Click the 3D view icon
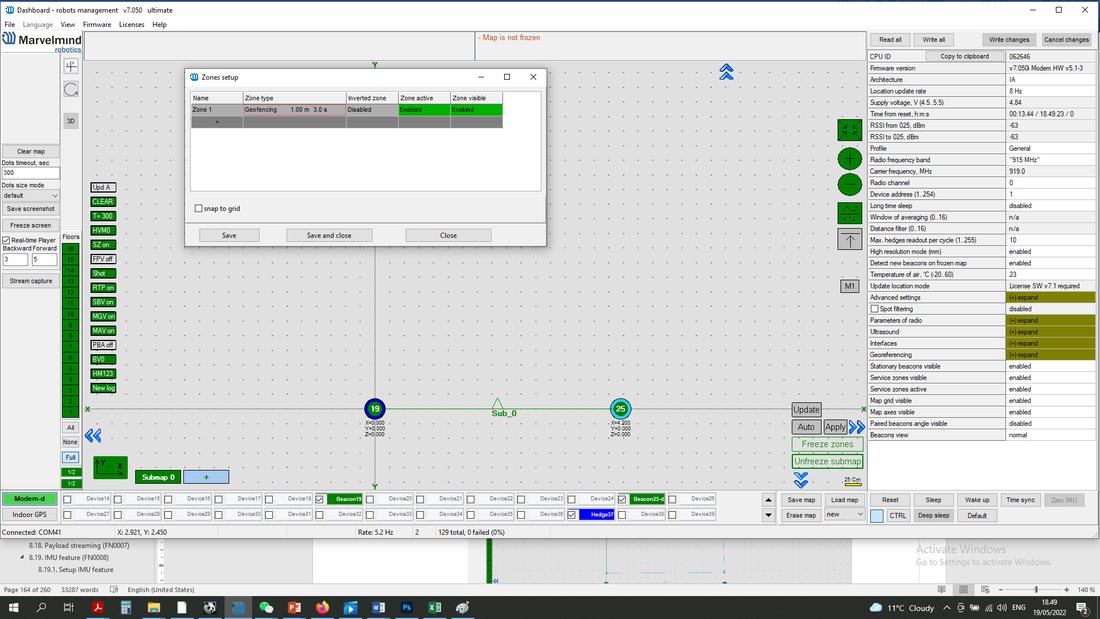Screen dimensions: 1100x619 tap(71, 121)
